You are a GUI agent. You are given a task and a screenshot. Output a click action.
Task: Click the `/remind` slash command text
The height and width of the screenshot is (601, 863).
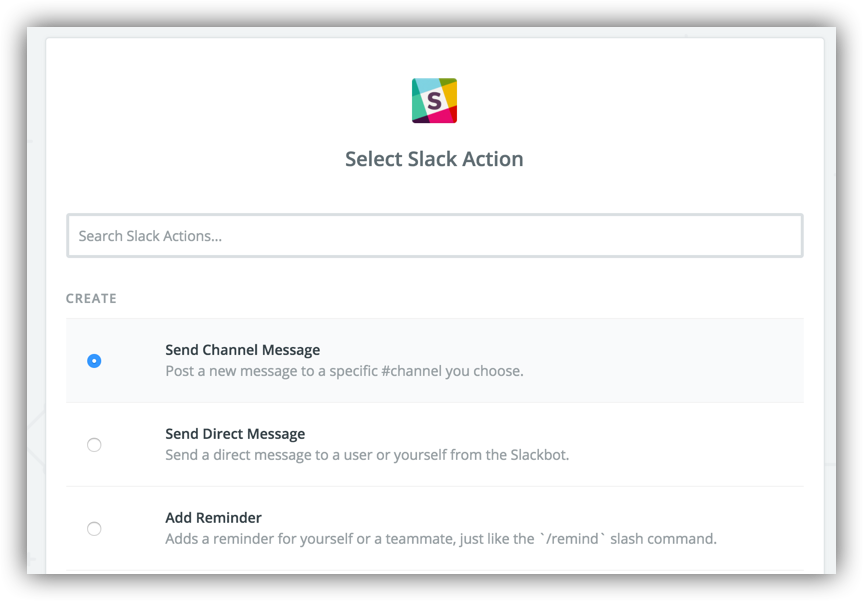tap(572, 539)
